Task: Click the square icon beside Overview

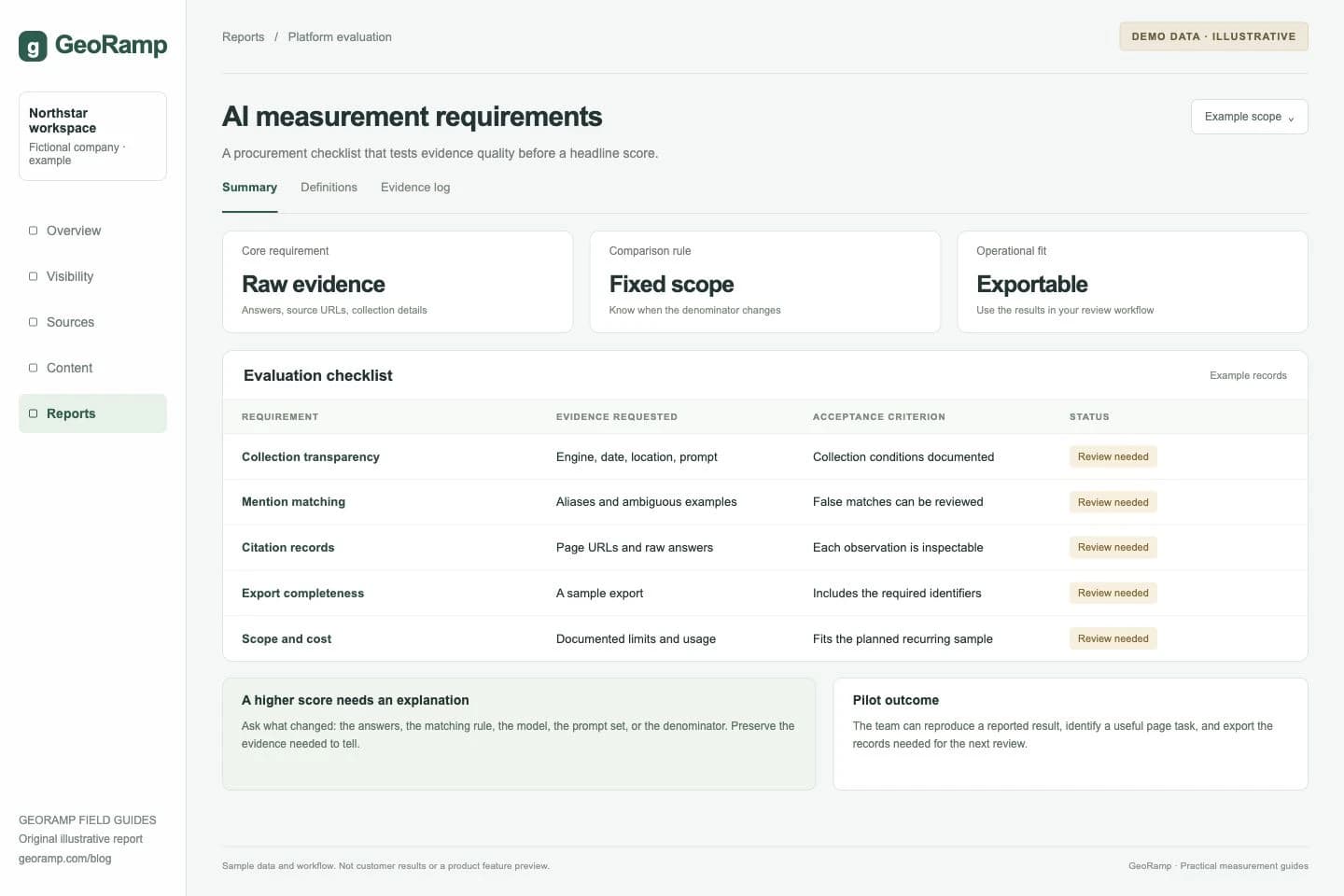Action: [x=34, y=231]
